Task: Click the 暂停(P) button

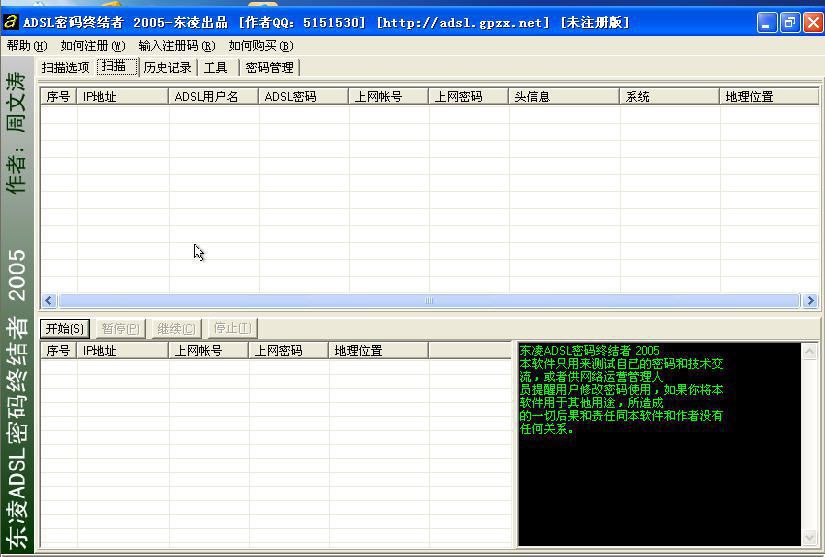Action: [x=120, y=329]
